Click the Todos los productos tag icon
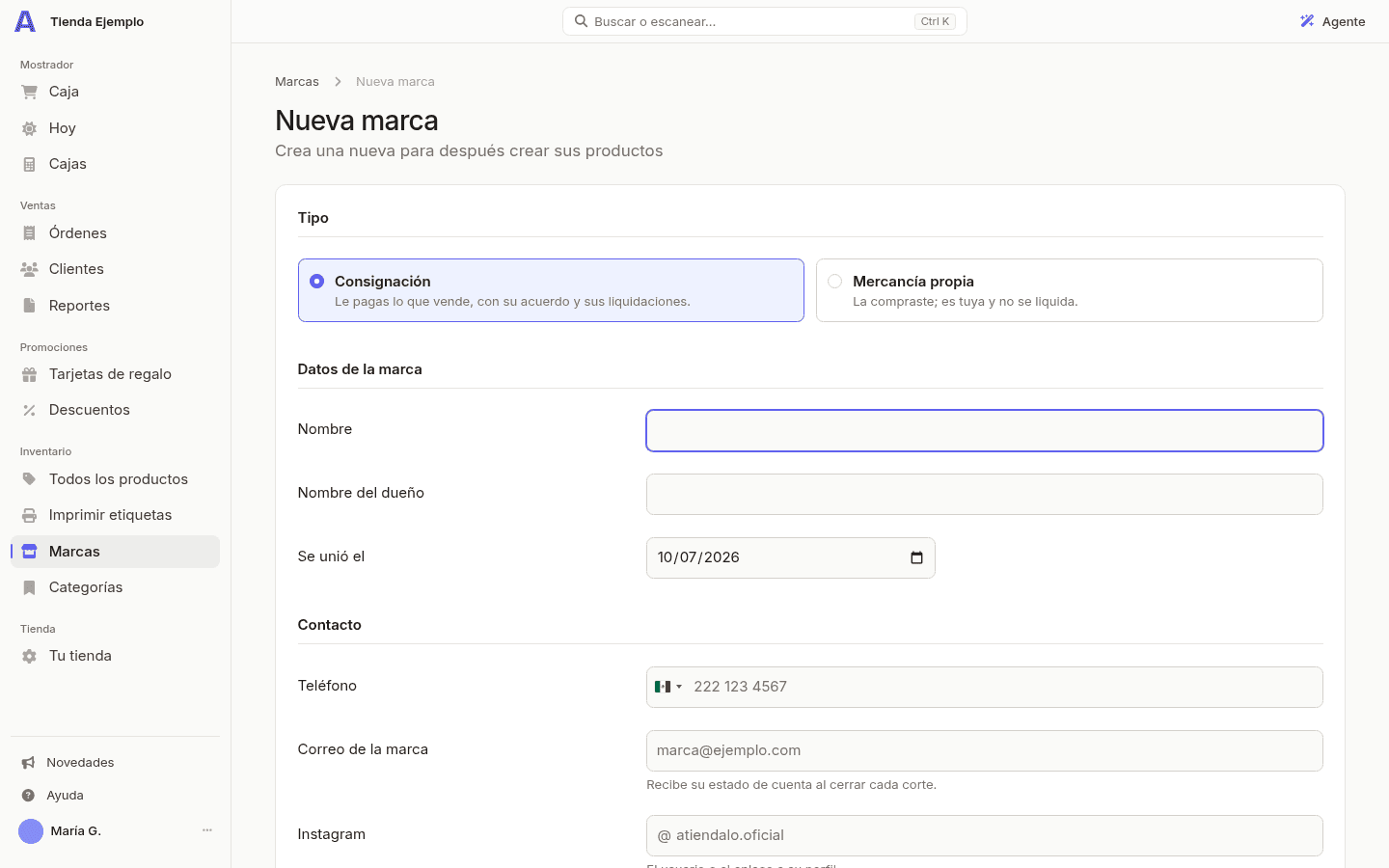Screen dimensions: 1389x868 pyautogui.click(x=29, y=479)
